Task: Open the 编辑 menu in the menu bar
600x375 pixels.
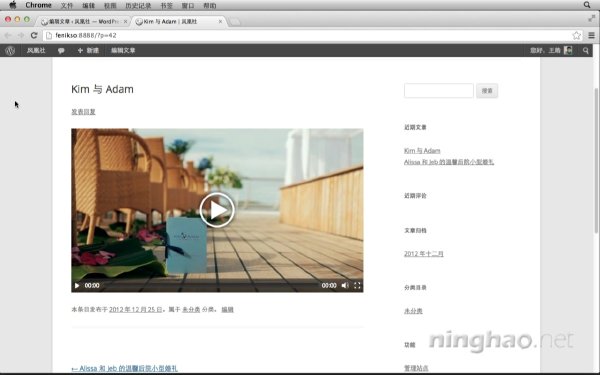Action: tap(88, 5)
